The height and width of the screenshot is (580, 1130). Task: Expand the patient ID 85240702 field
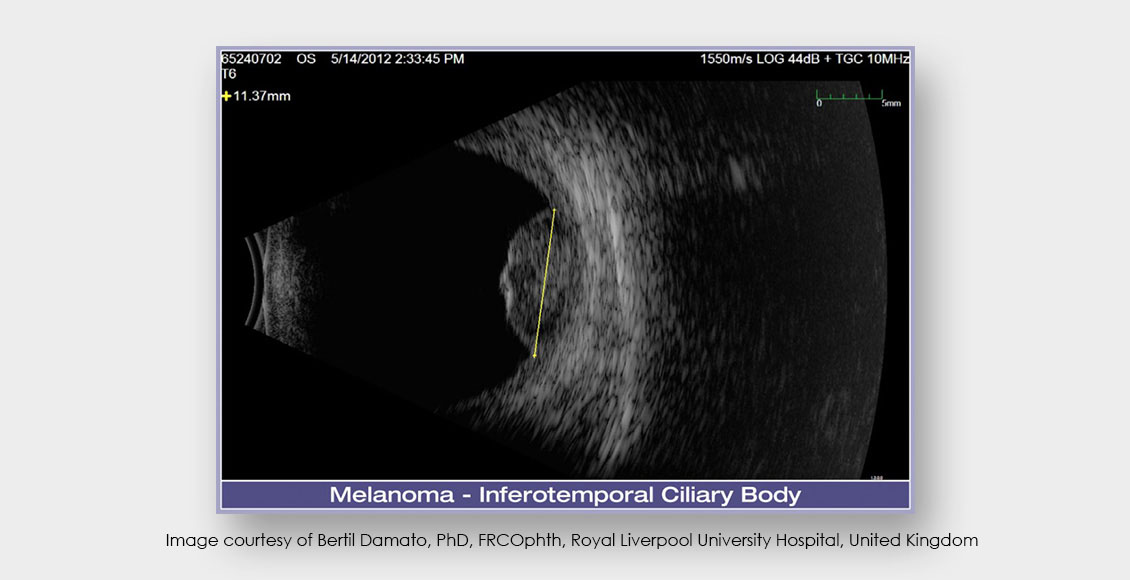pos(255,59)
